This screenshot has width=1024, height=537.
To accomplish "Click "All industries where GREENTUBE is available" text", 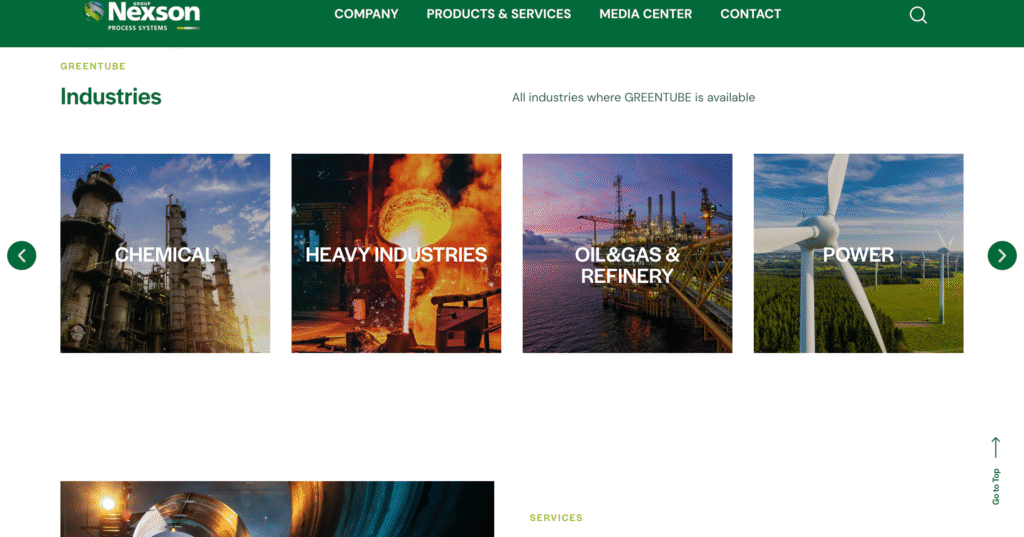I will (x=633, y=98).
